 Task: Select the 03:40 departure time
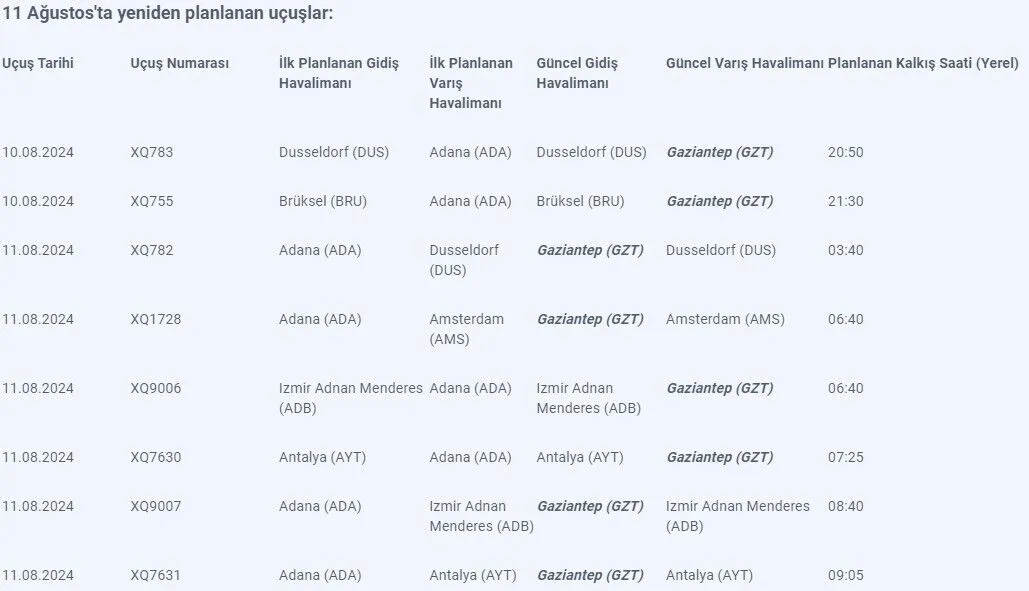click(845, 251)
